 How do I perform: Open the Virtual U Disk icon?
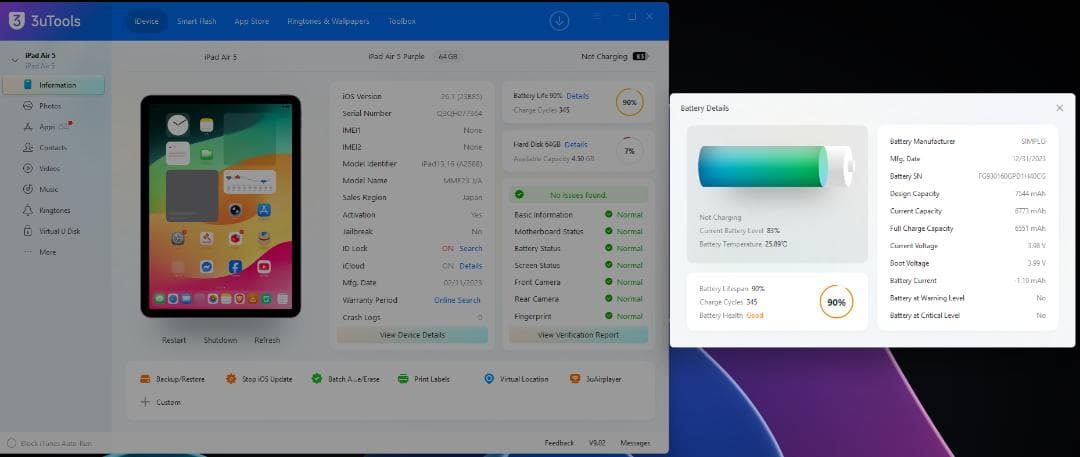click(28, 232)
